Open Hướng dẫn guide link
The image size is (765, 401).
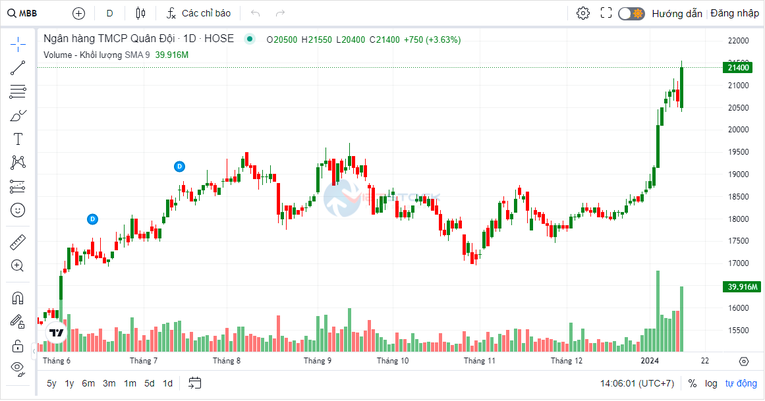point(677,14)
